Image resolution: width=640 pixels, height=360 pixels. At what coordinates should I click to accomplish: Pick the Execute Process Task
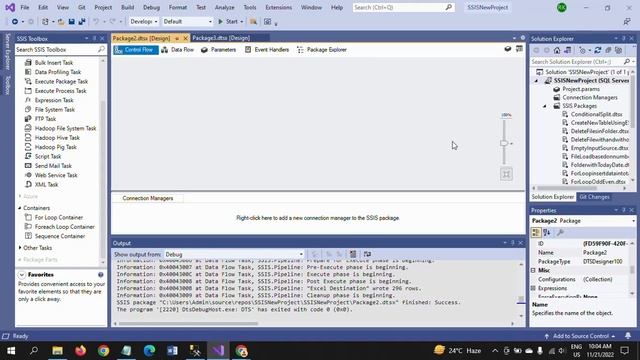click(60, 91)
